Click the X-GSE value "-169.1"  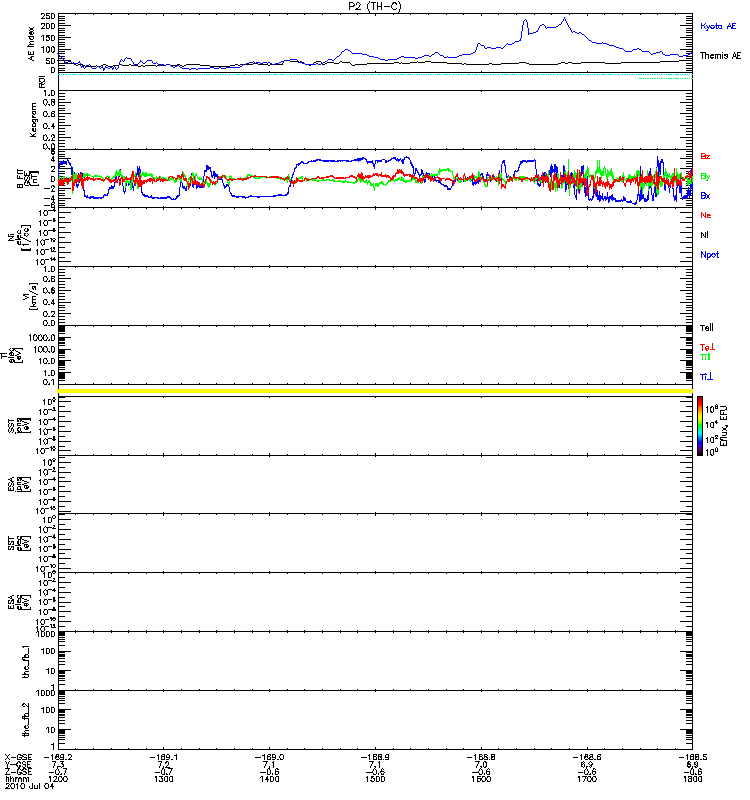pyautogui.click(x=163, y=757)
